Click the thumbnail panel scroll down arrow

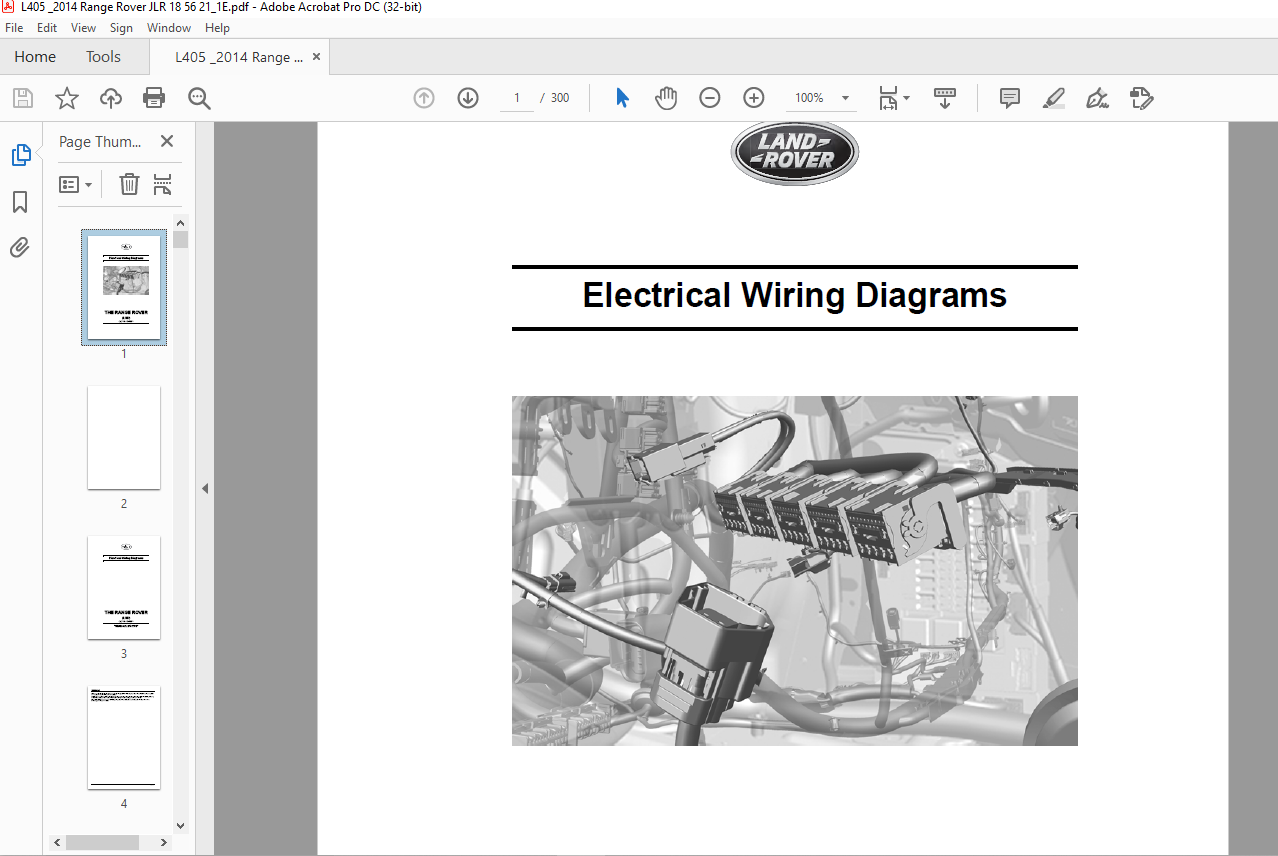tap(180, 826)
